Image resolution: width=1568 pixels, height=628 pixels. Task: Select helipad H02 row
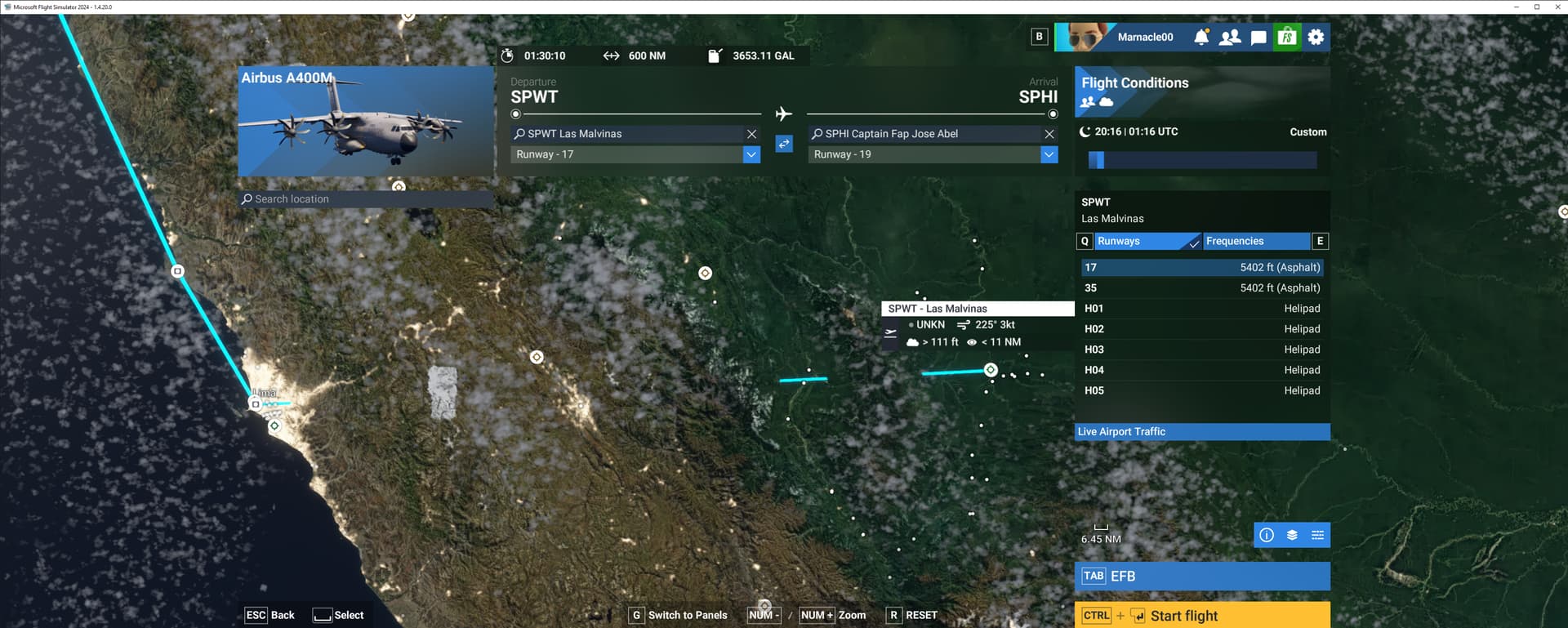(1202, 329)
